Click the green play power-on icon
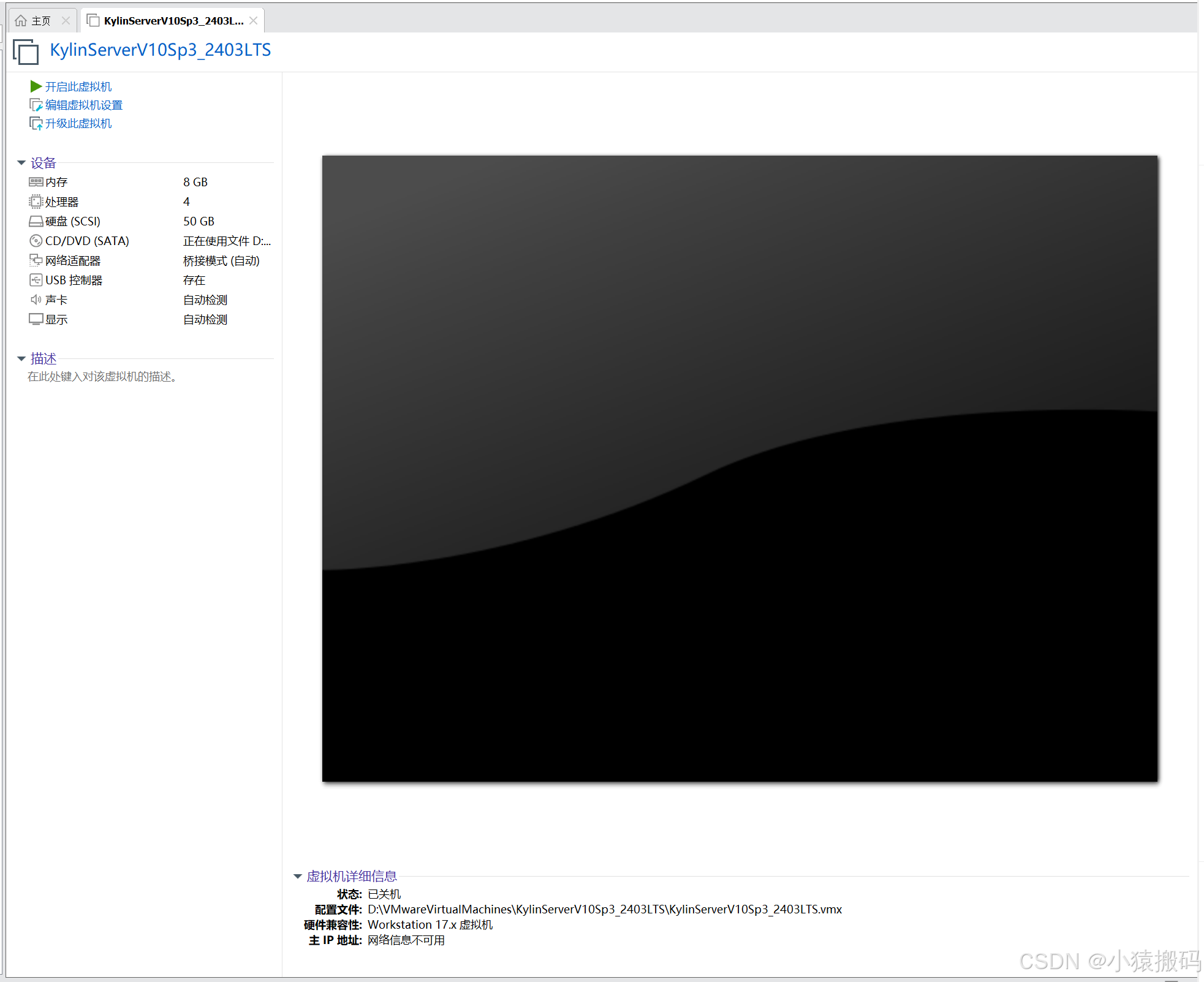 [x=36, y=86]
